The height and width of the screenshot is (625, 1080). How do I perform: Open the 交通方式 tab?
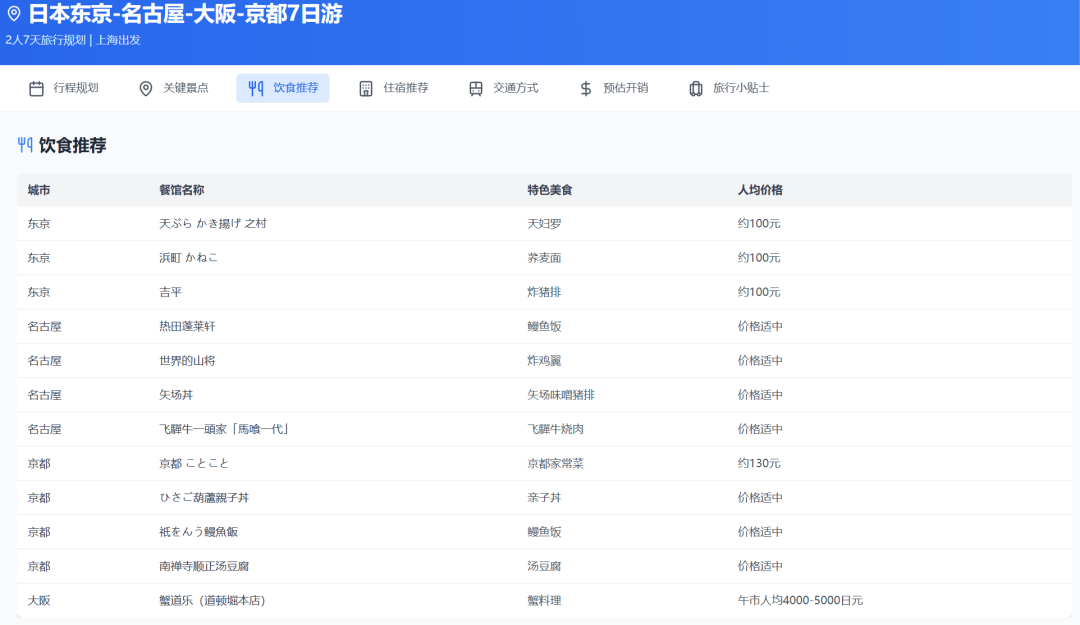point(503,88)
